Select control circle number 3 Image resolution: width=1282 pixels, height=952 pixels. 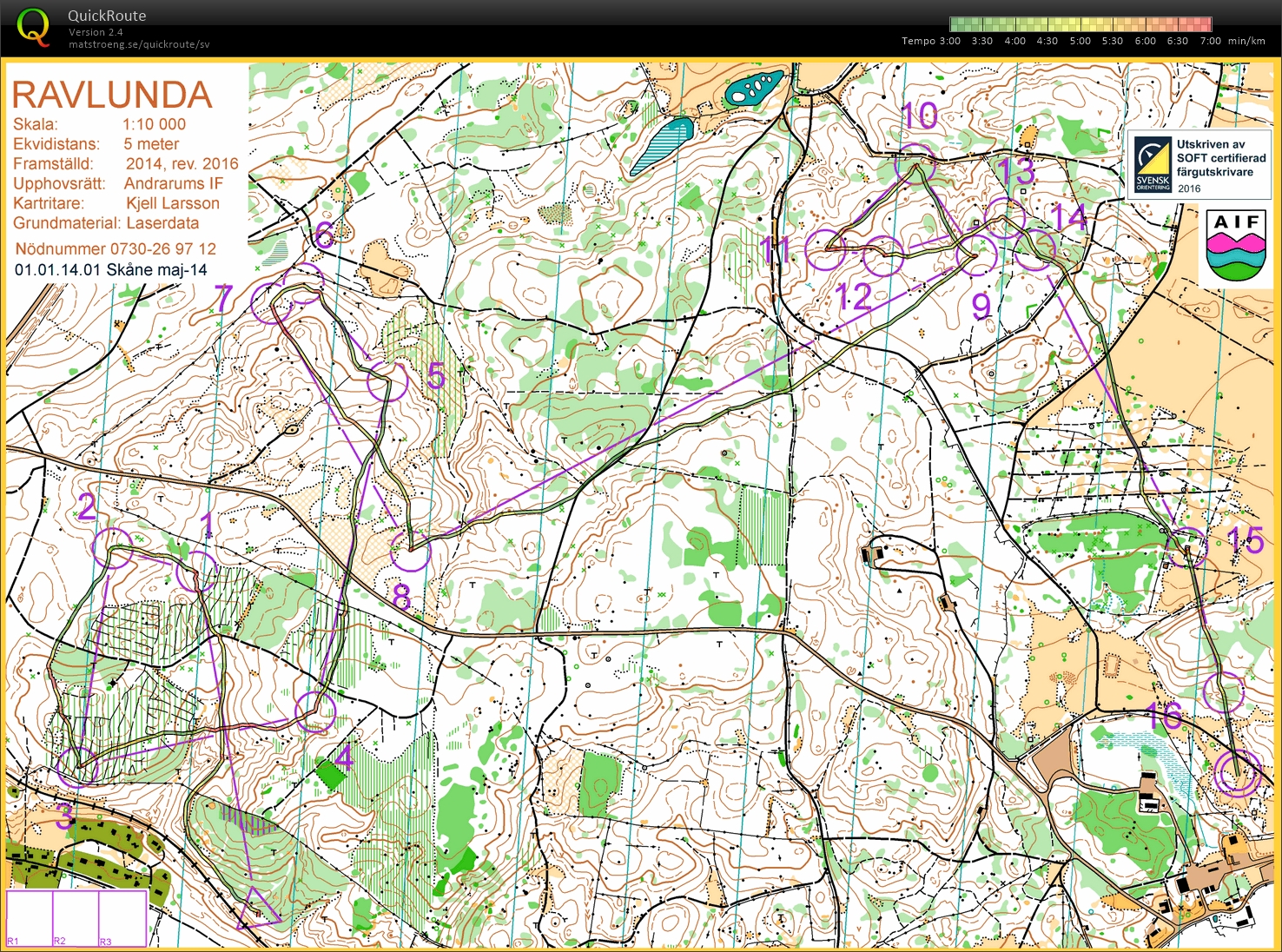[78, 767]
